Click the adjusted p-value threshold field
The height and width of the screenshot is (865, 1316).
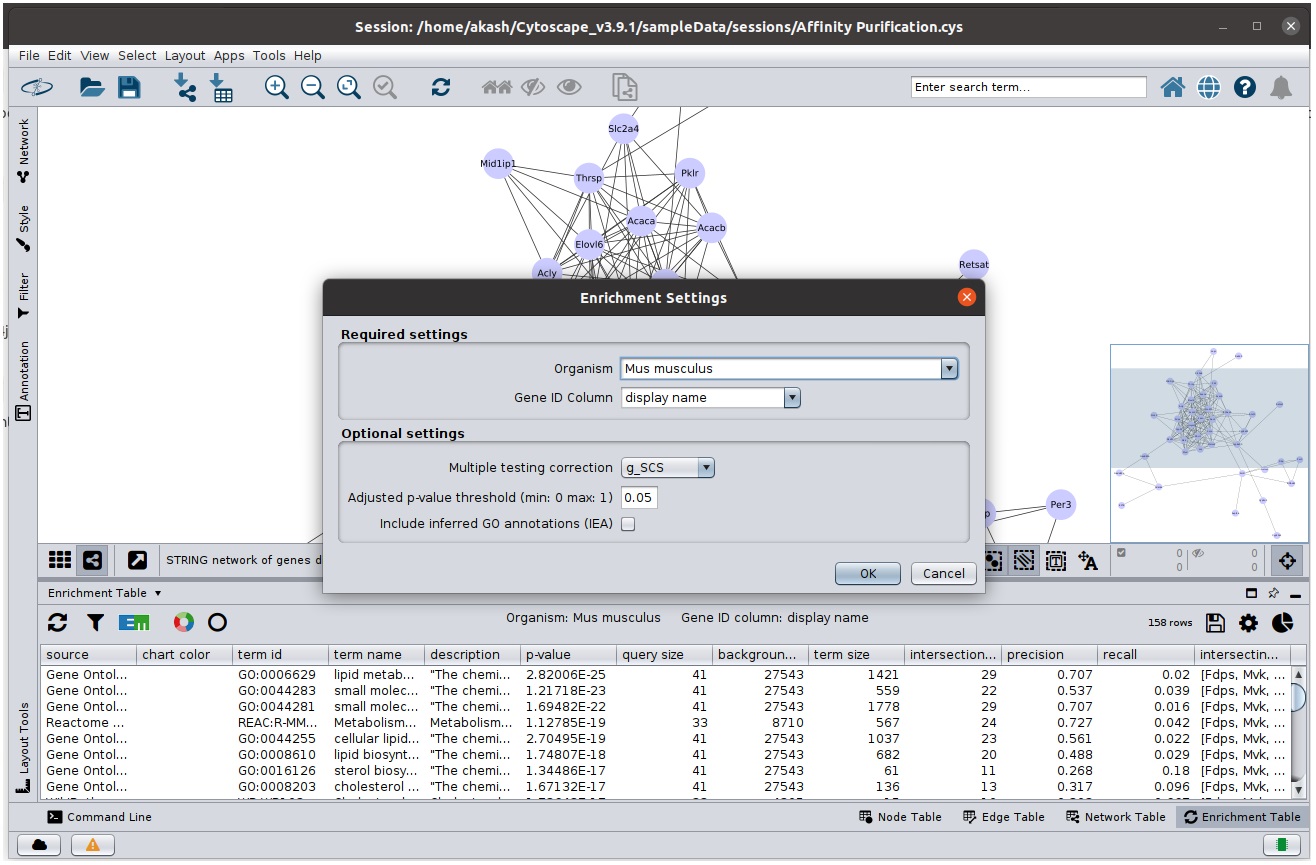click(x=639, y=498)
